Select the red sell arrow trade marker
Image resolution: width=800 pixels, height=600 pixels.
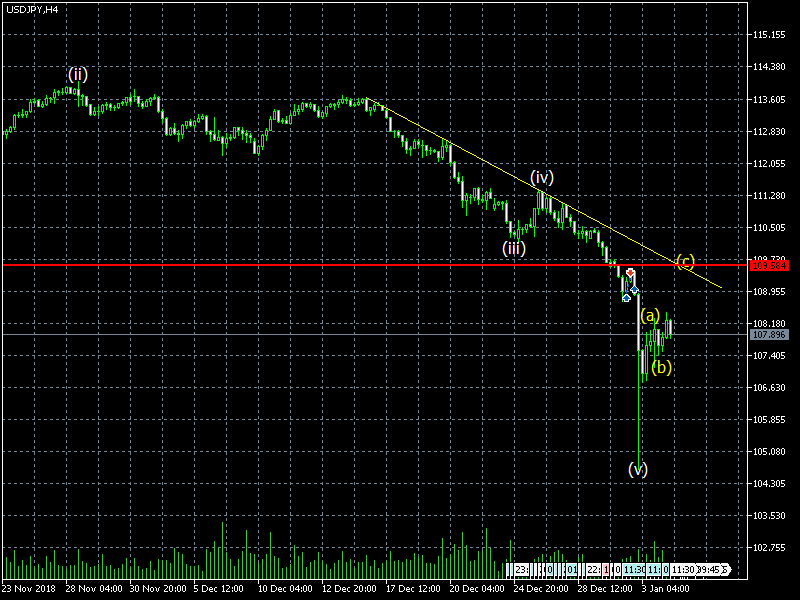pos(630,273)
